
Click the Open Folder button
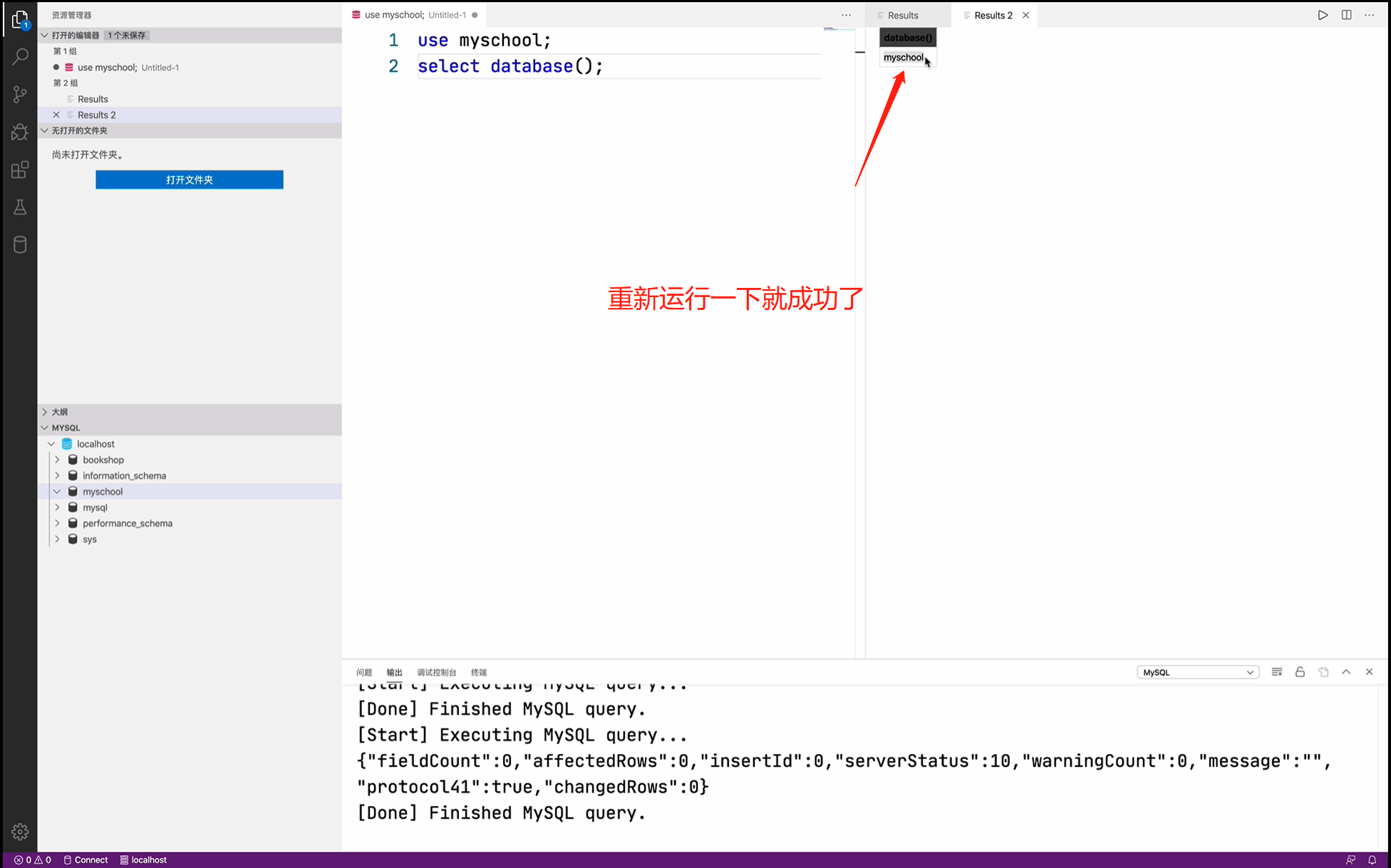coord(190,180)
